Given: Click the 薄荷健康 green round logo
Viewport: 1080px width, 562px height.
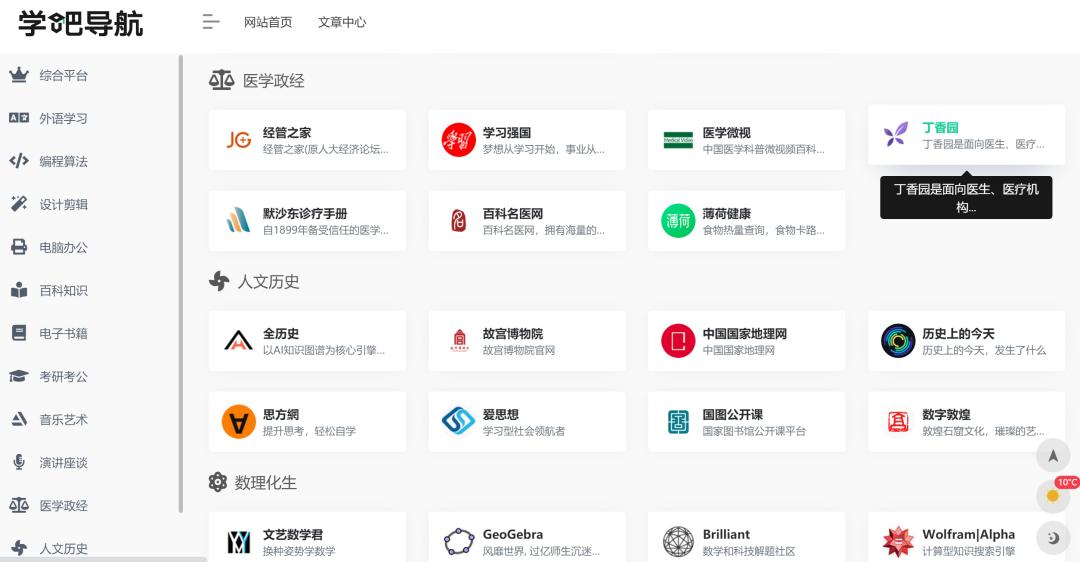Looking at the screenshot, I should coord(678,220).
